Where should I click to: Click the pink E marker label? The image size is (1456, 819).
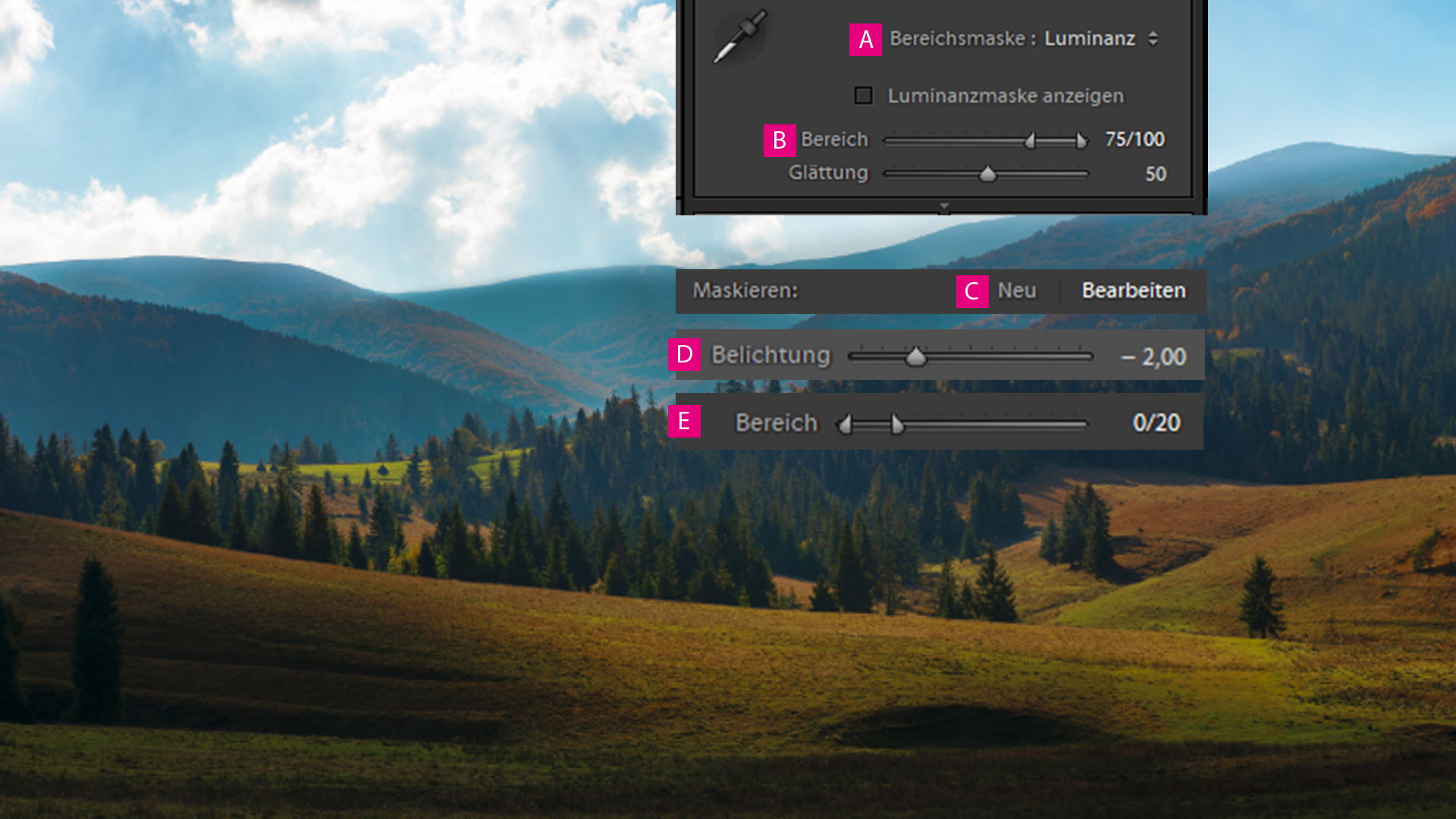click(x=684, y=421)
